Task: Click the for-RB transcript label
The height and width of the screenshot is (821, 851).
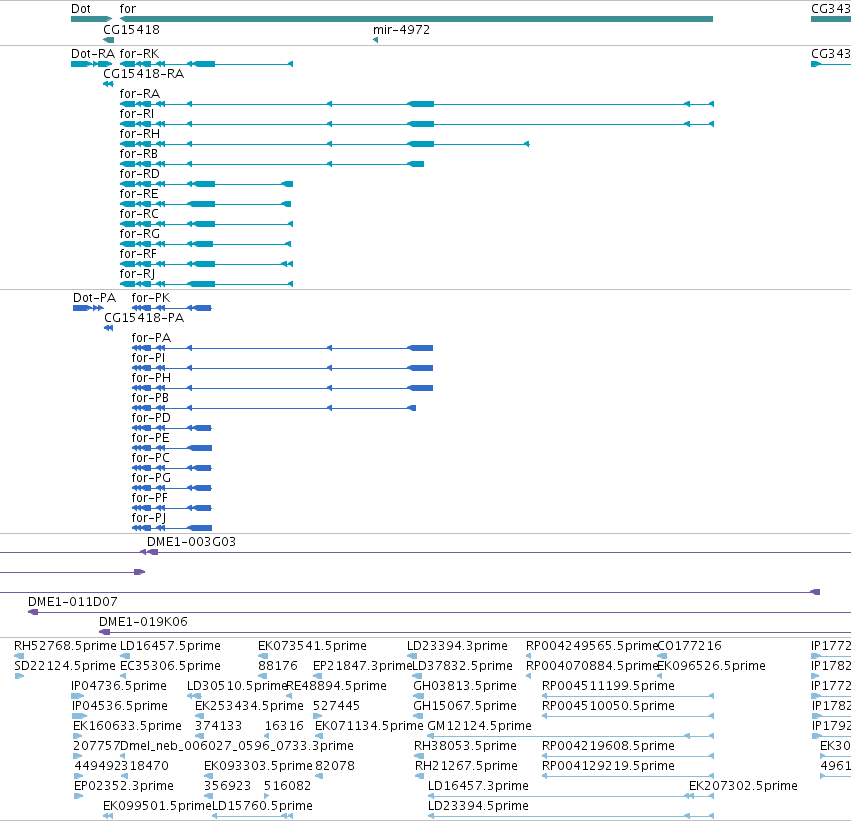Action: (138, 154)
